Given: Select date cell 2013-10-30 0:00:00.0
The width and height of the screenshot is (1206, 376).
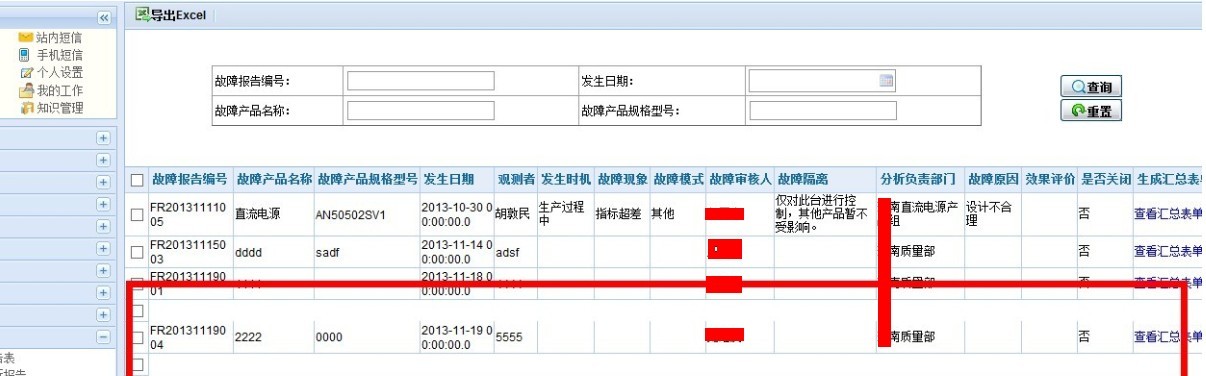Looking at the screenshot, I should click(x=457, y=213).
